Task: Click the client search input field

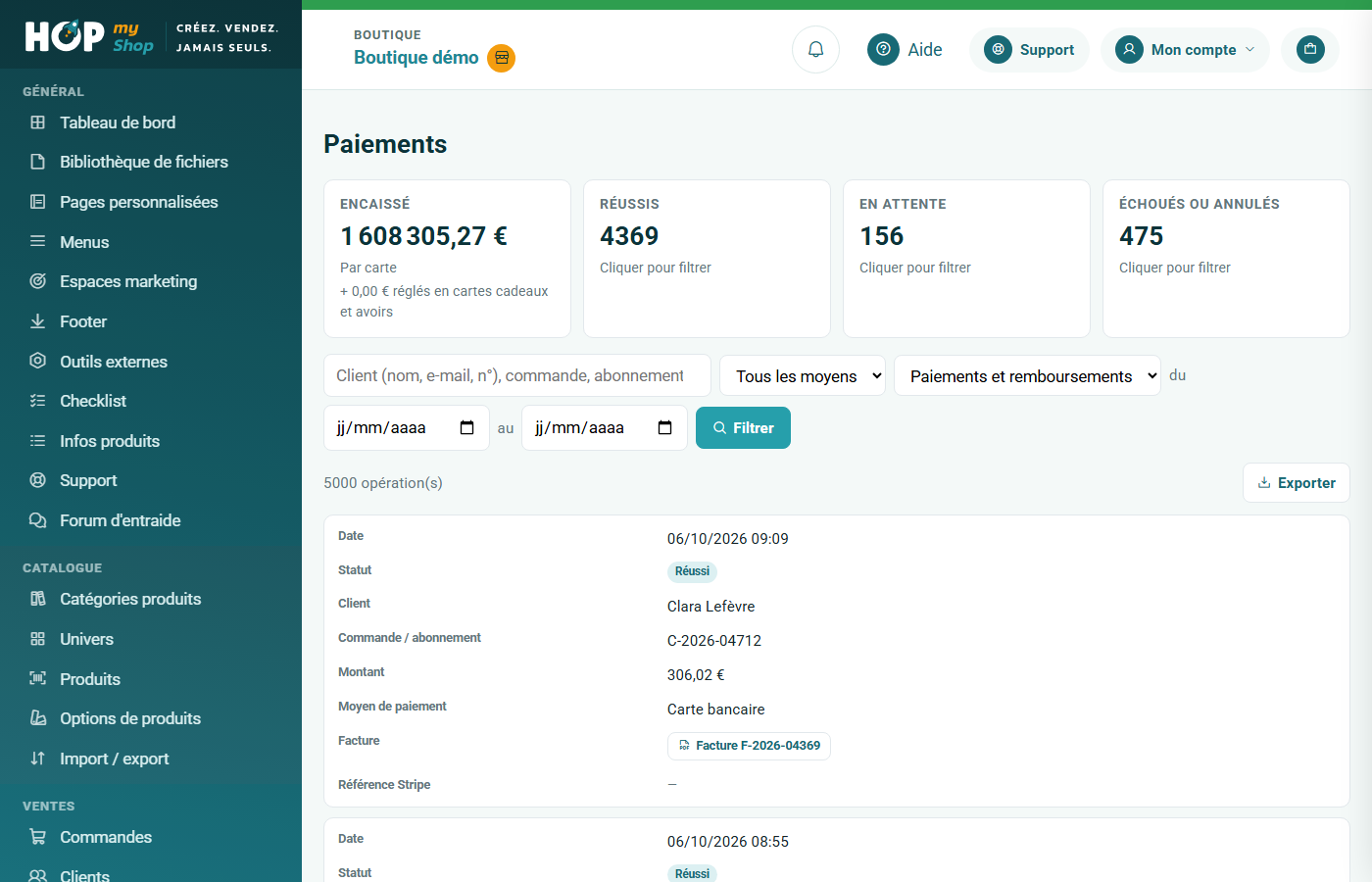Action: point(517,375)
